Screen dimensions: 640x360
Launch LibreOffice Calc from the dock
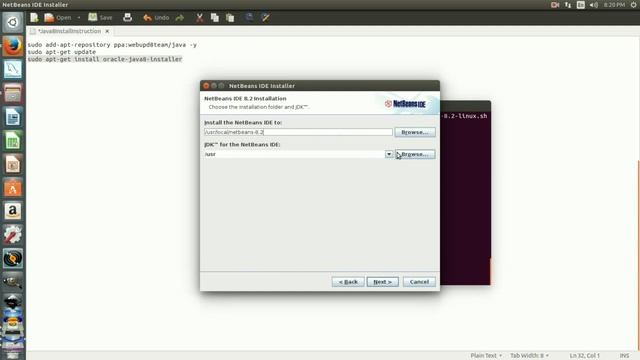(x=13, y=141)
